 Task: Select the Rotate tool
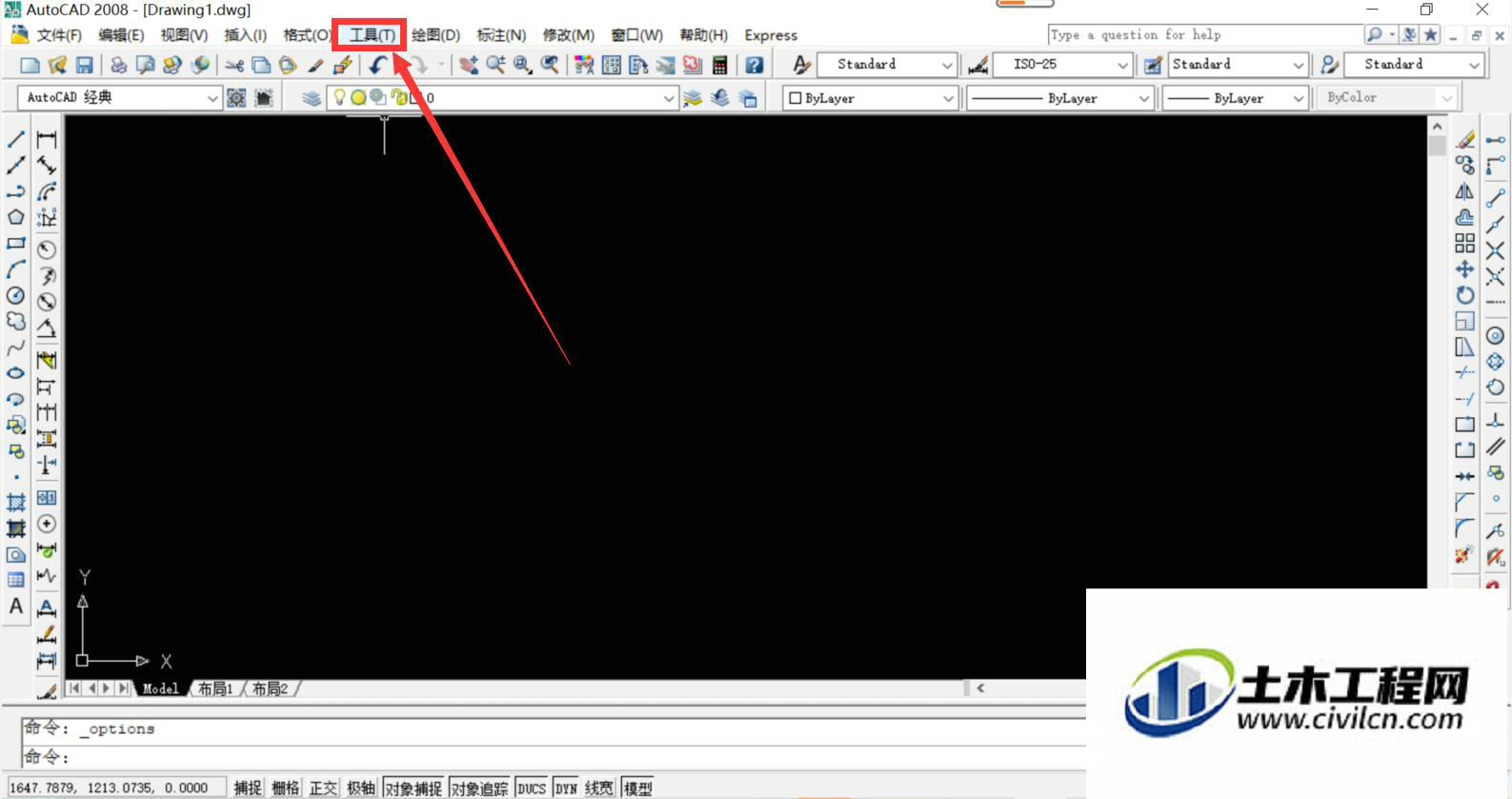point(1465,295)
